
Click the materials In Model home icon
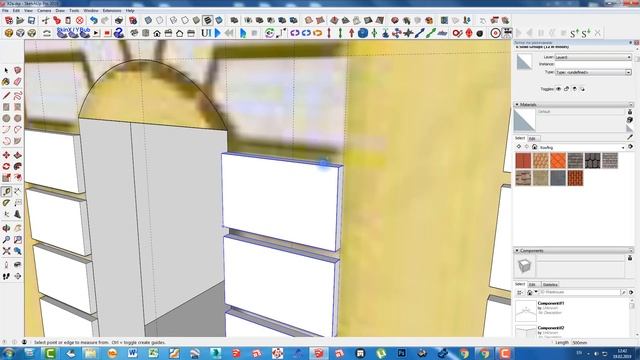point(534,147)
